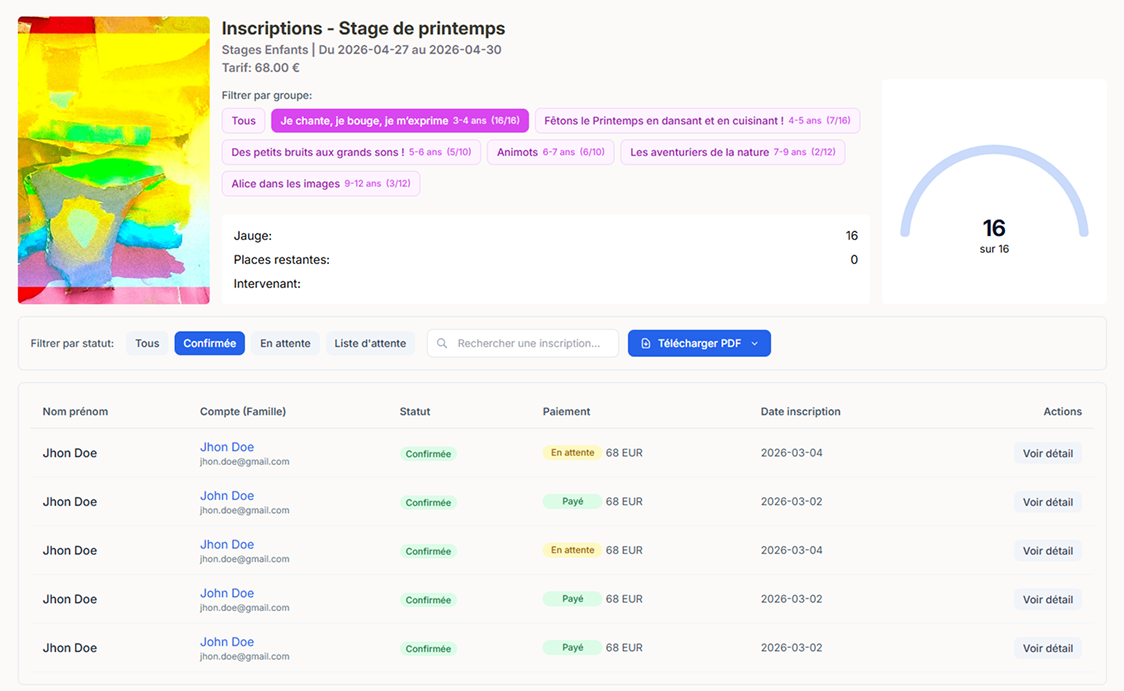Click the 'Inscriptions - Stage de printemps' title
This screenshot has width=1124, height=691.
click(x=363, y=29)
